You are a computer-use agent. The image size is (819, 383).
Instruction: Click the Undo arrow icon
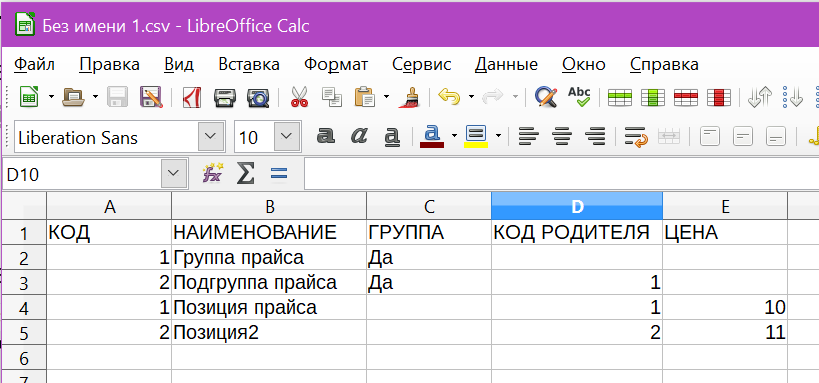[449, 97]
